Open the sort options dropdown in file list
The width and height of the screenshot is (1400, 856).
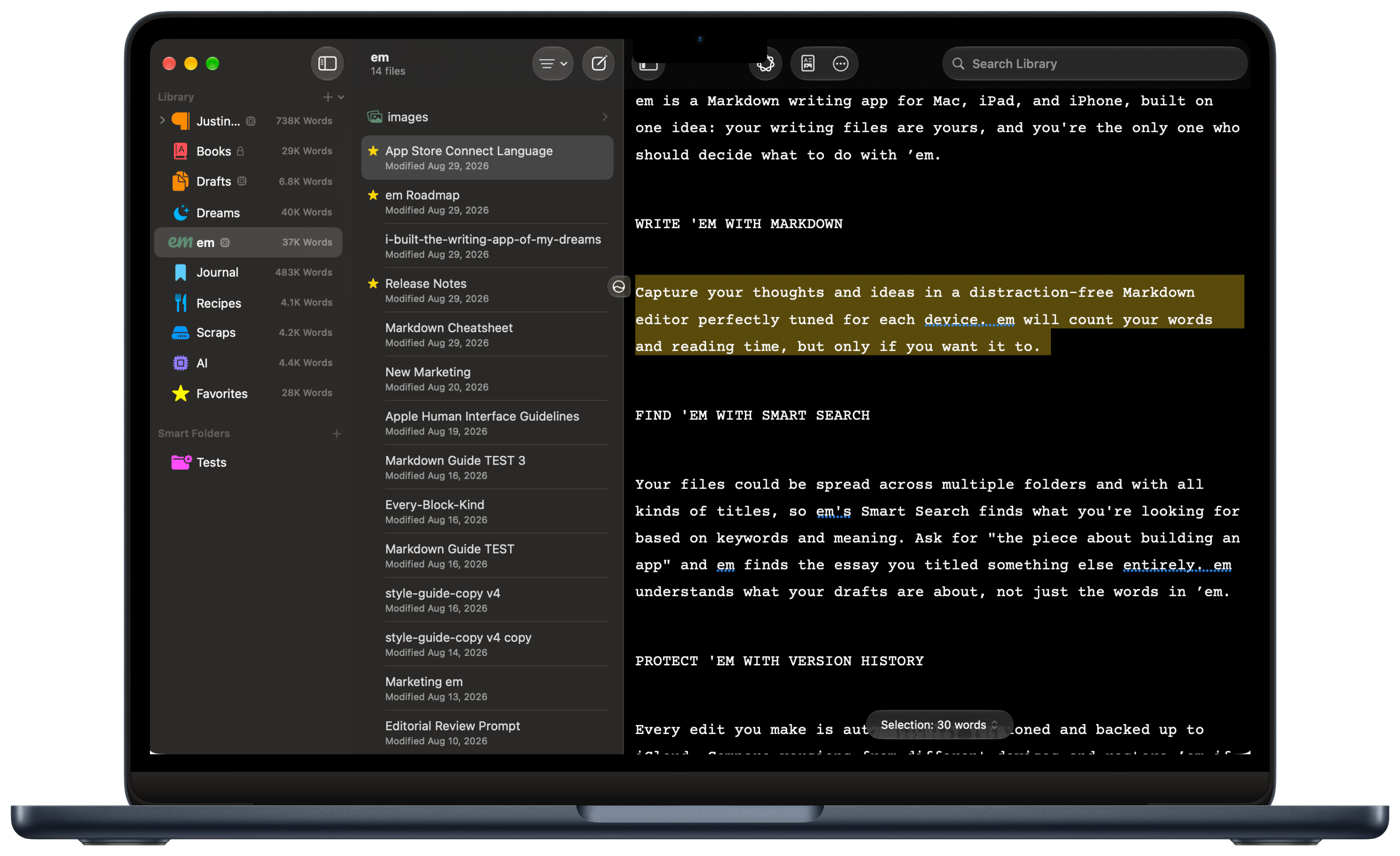pos(553,63)
